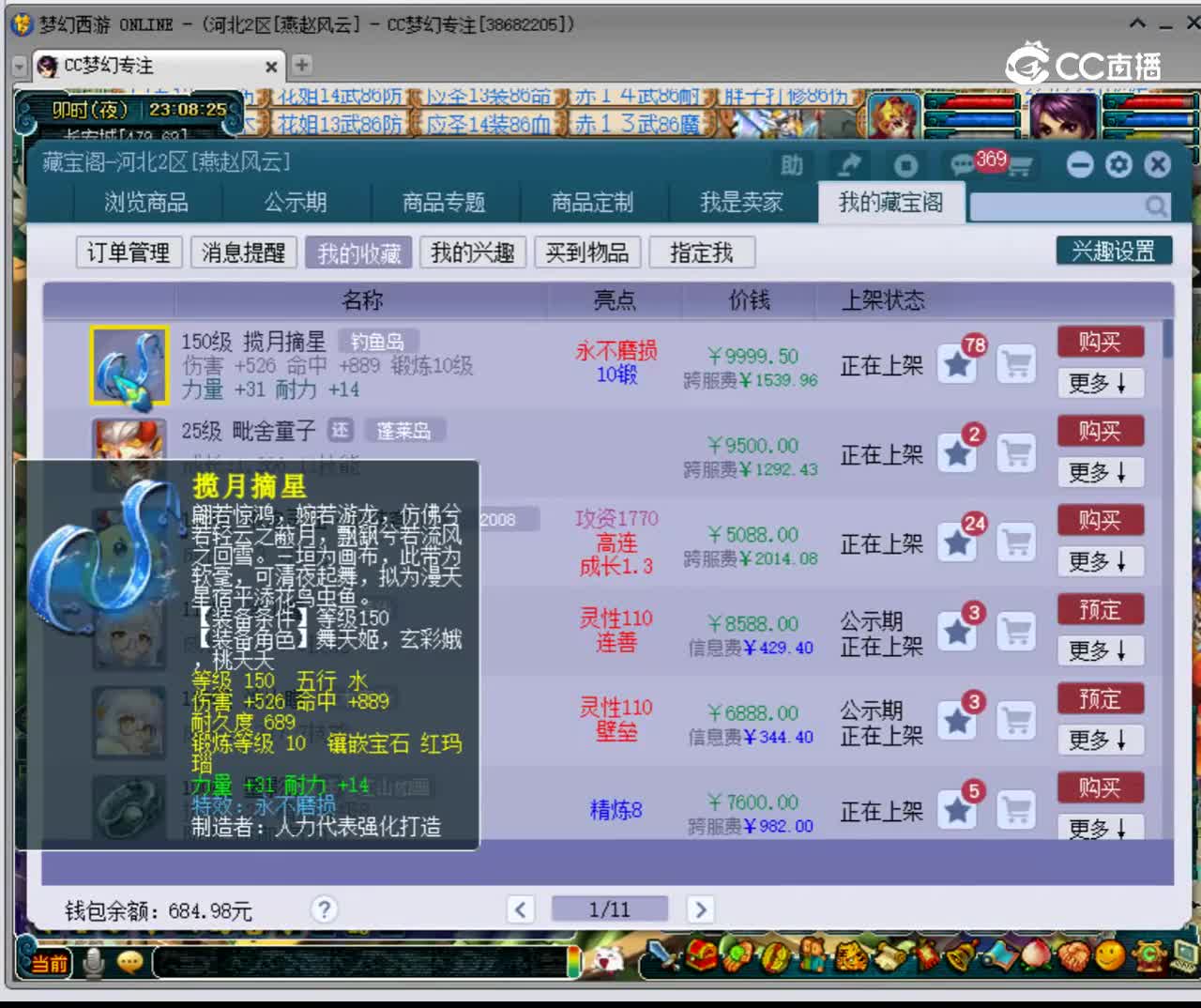Add ￥5088.00 item to cart

click(x=1016, y=542)
